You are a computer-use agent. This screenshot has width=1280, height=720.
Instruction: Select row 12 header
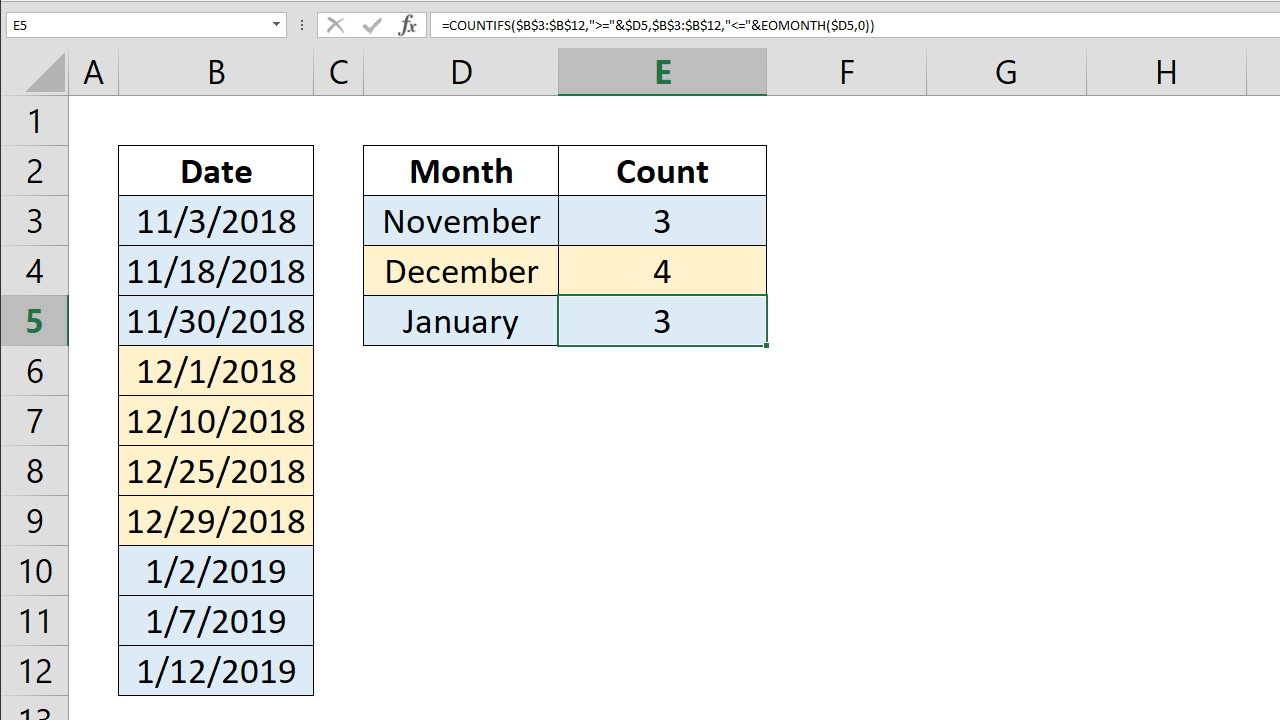(34, 671)
